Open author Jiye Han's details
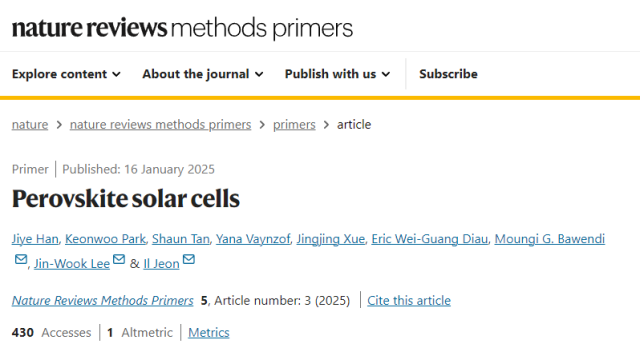640x360 pixels. point(35,239)
